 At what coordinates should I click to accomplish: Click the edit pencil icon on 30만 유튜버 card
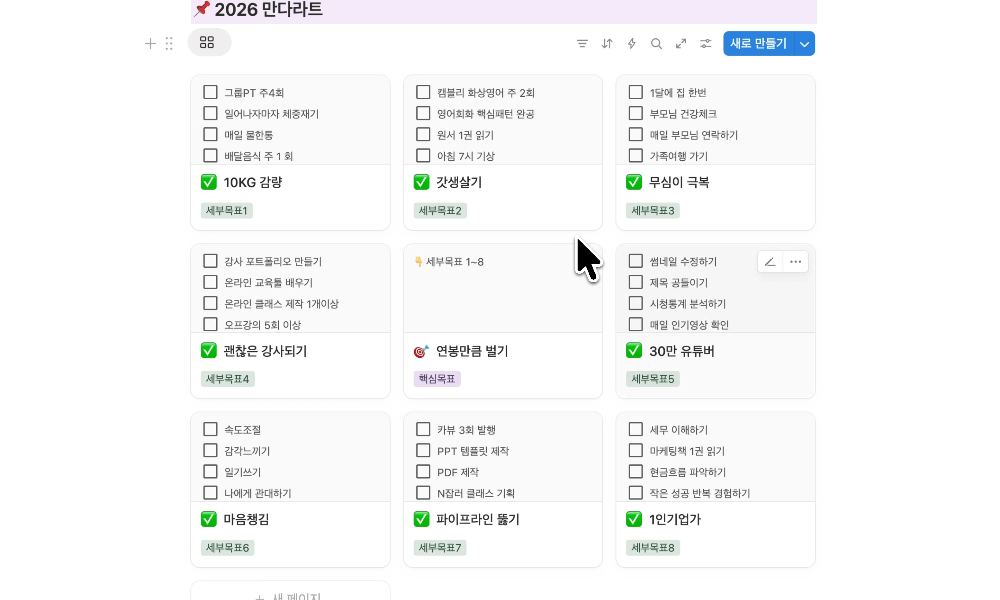[x=770, y=262]
